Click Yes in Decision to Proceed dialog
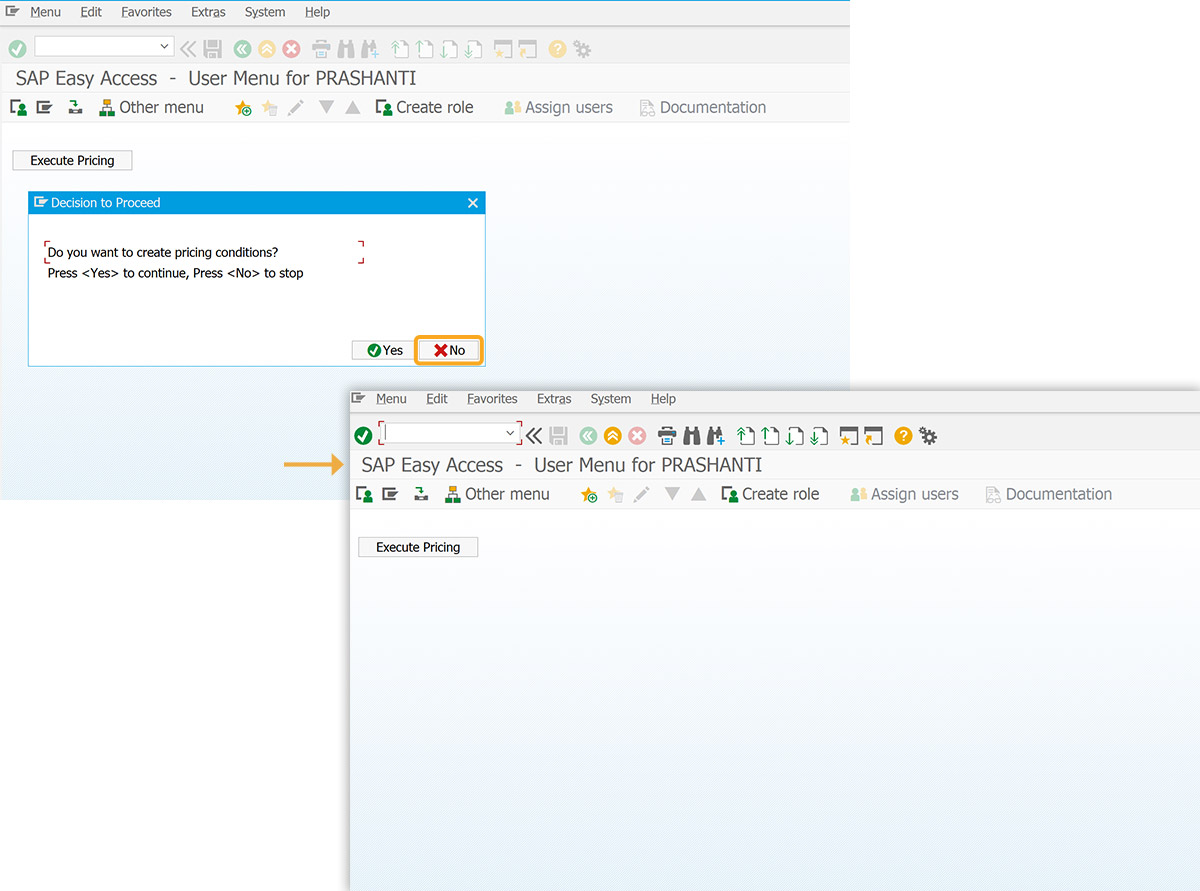 [384, 350]
